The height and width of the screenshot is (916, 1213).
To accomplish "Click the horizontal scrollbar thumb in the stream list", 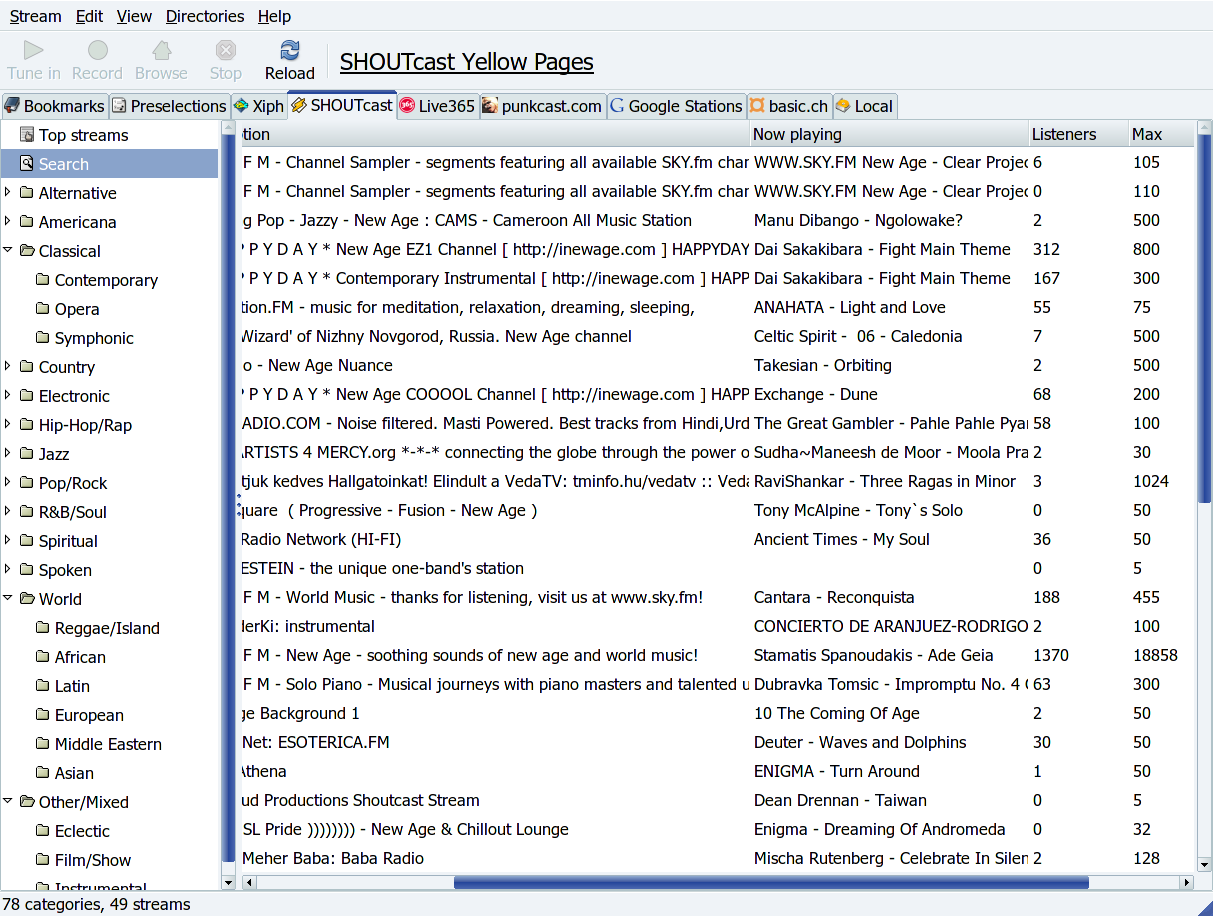I will [x=771, y=883].
